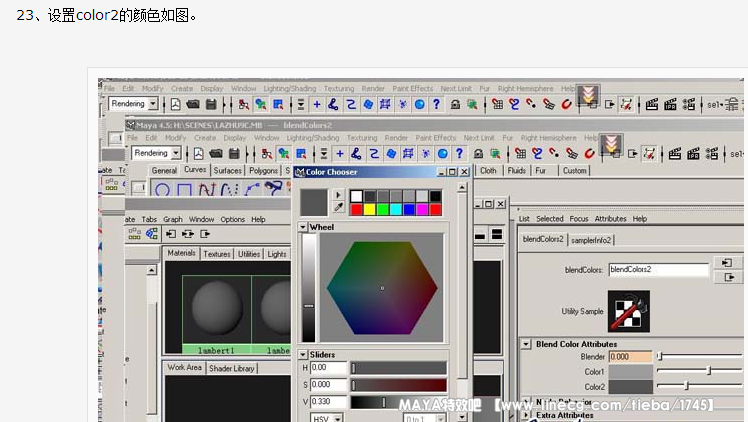
Task: Click the blendColors2 Utility Sample icon
Action: point(629,312)
